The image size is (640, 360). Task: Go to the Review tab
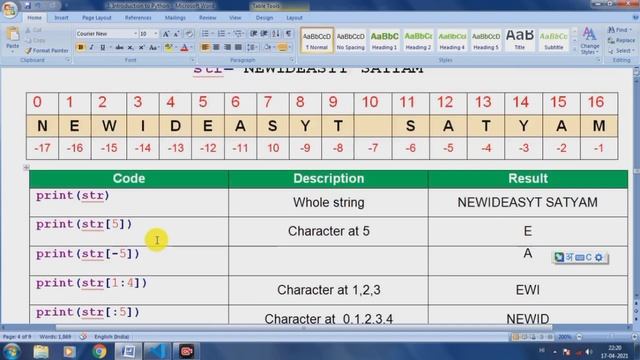207,18
